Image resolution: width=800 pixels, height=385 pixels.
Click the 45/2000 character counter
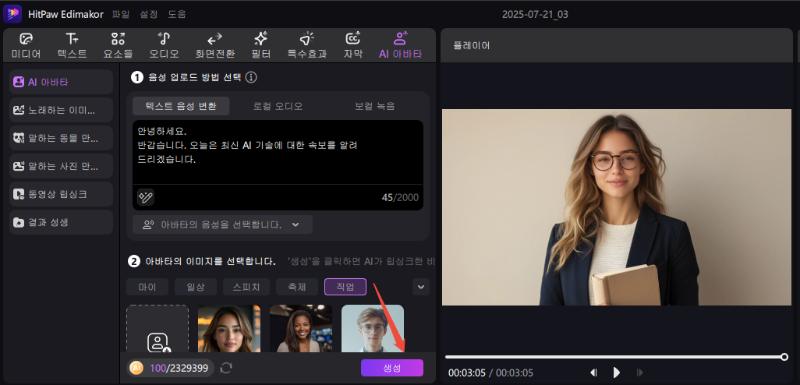click(x=400, y=197)
